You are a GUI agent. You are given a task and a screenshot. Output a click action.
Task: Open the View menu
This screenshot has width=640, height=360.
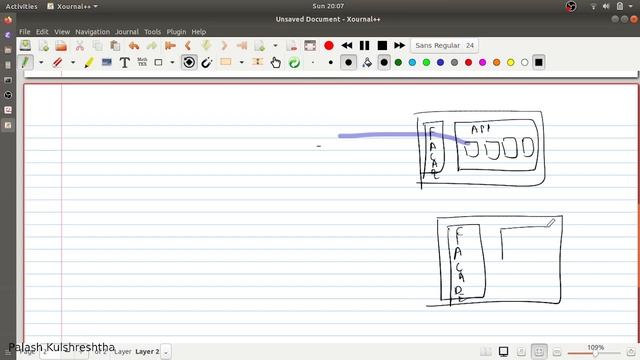(62, 31)
